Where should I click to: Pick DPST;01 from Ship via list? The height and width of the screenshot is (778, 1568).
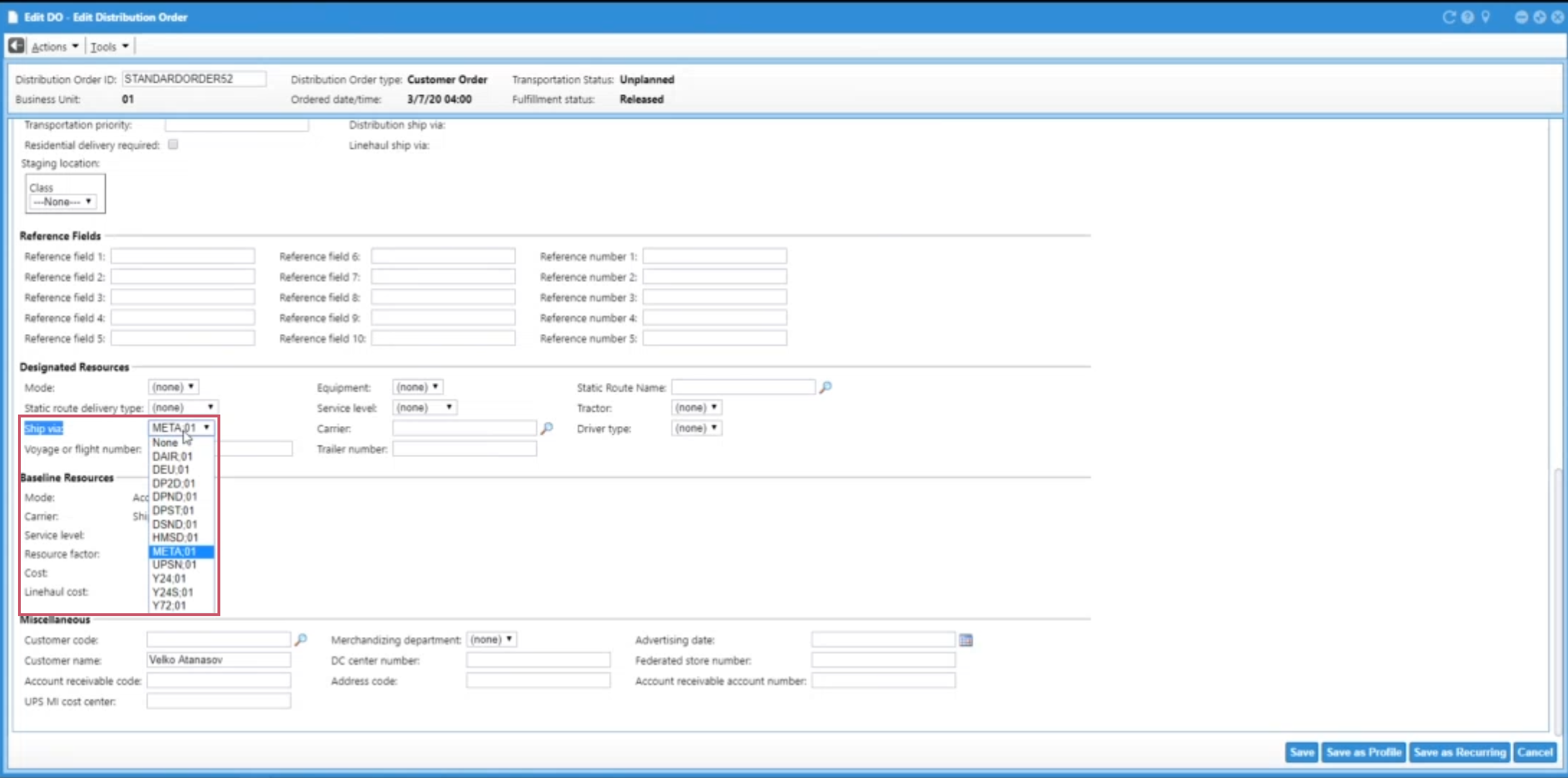(181, 510)
